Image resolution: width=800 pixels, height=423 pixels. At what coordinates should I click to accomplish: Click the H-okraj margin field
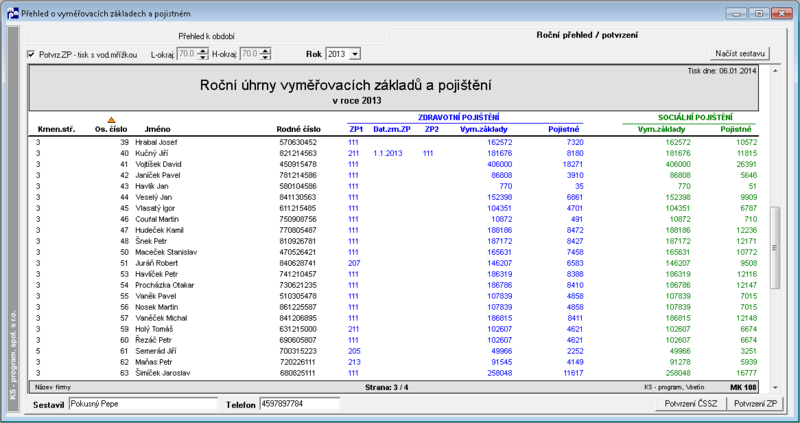(250, 54)
